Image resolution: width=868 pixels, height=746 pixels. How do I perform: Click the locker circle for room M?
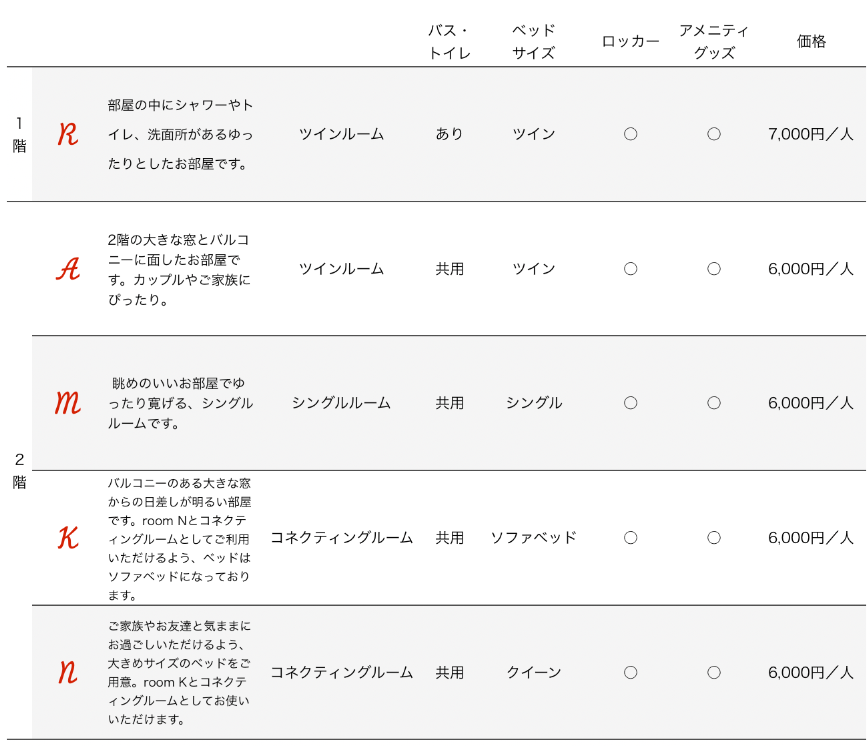(x=631, y=403)
